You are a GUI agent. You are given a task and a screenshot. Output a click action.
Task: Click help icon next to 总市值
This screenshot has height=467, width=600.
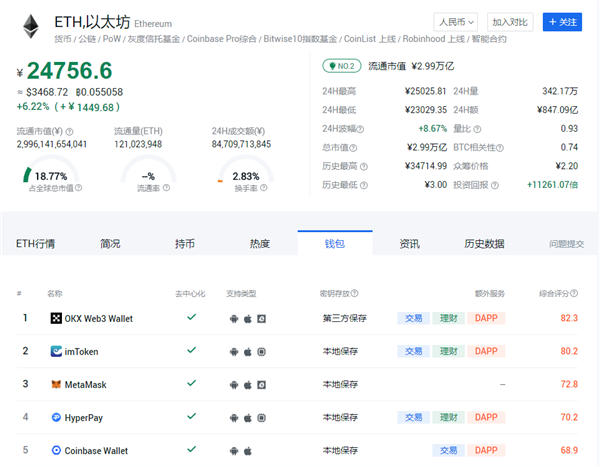tap(353, 148)
